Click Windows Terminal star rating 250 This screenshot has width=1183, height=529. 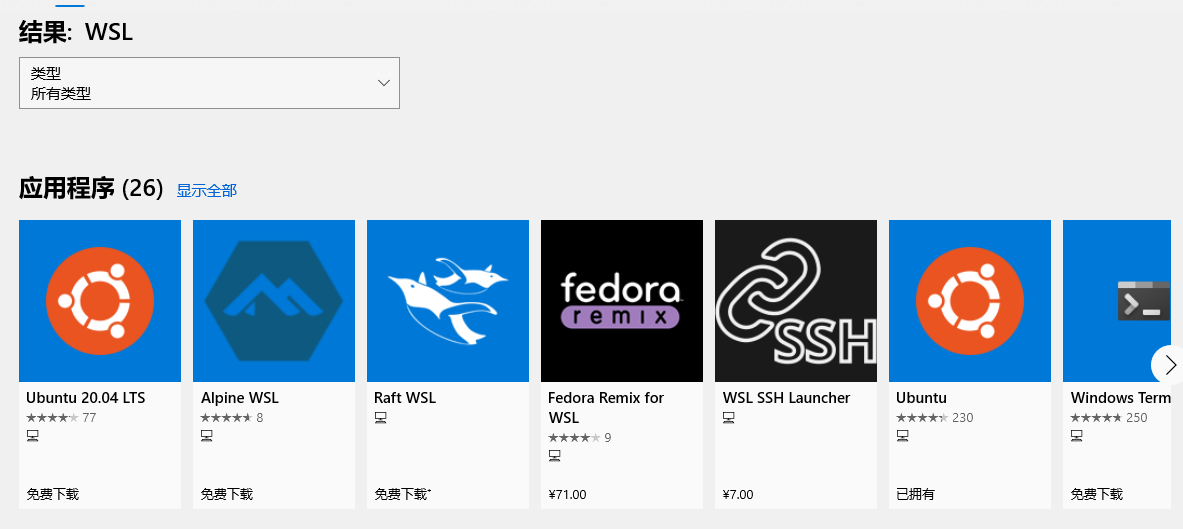coord(1109,417)
